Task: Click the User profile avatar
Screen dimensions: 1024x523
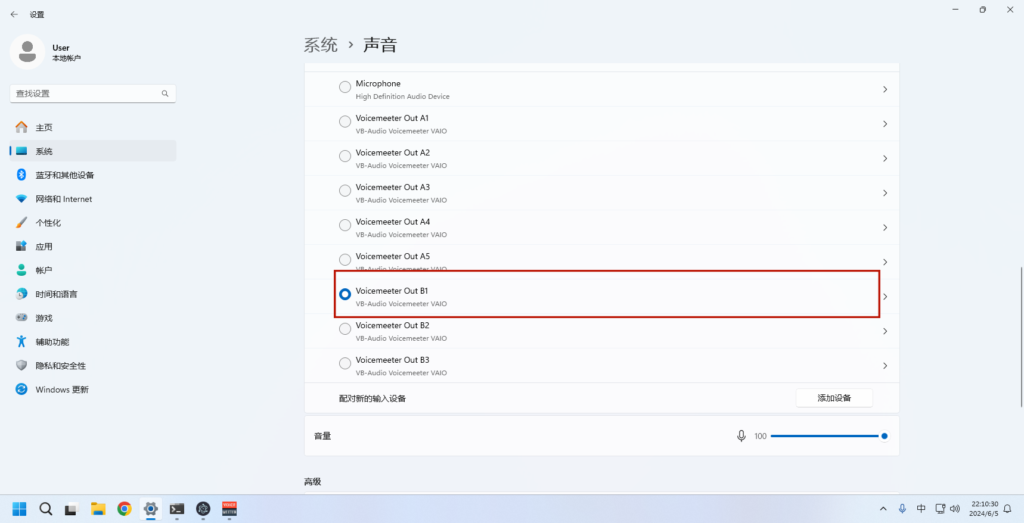Action: (27, 52)
